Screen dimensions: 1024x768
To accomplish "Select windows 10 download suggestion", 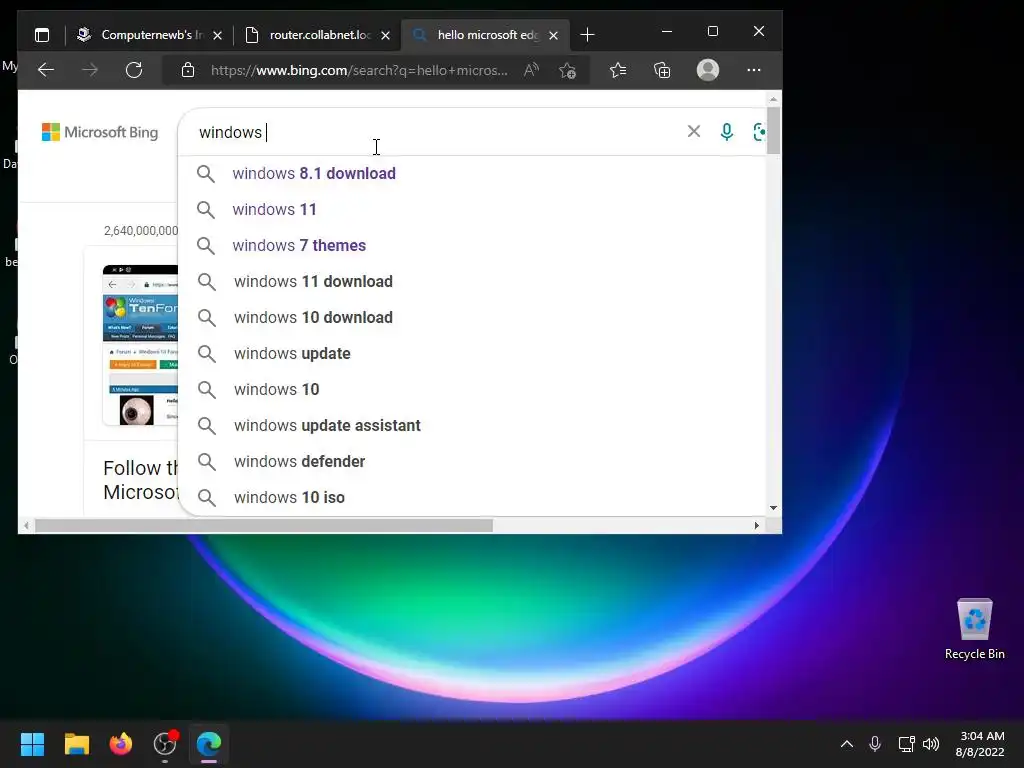I will point(472,317).
